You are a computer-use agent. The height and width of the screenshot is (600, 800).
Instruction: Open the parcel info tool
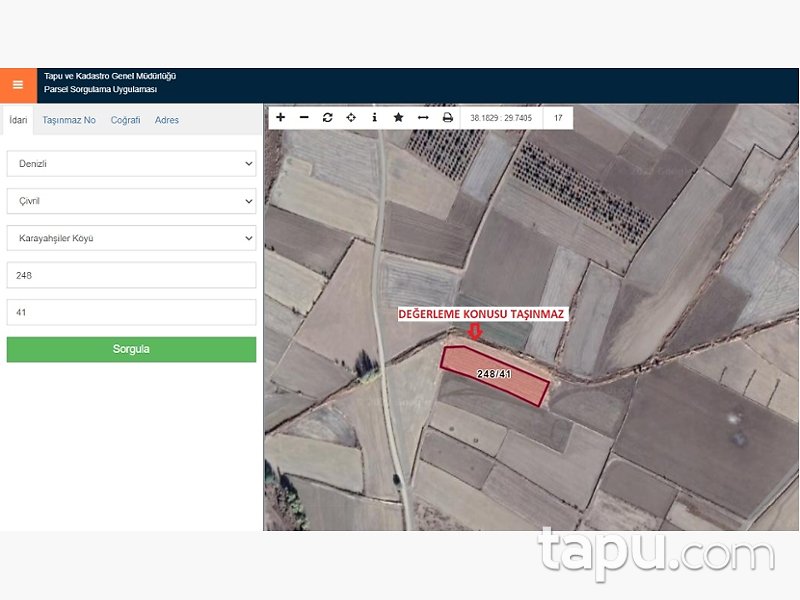[x=374, y=118]
